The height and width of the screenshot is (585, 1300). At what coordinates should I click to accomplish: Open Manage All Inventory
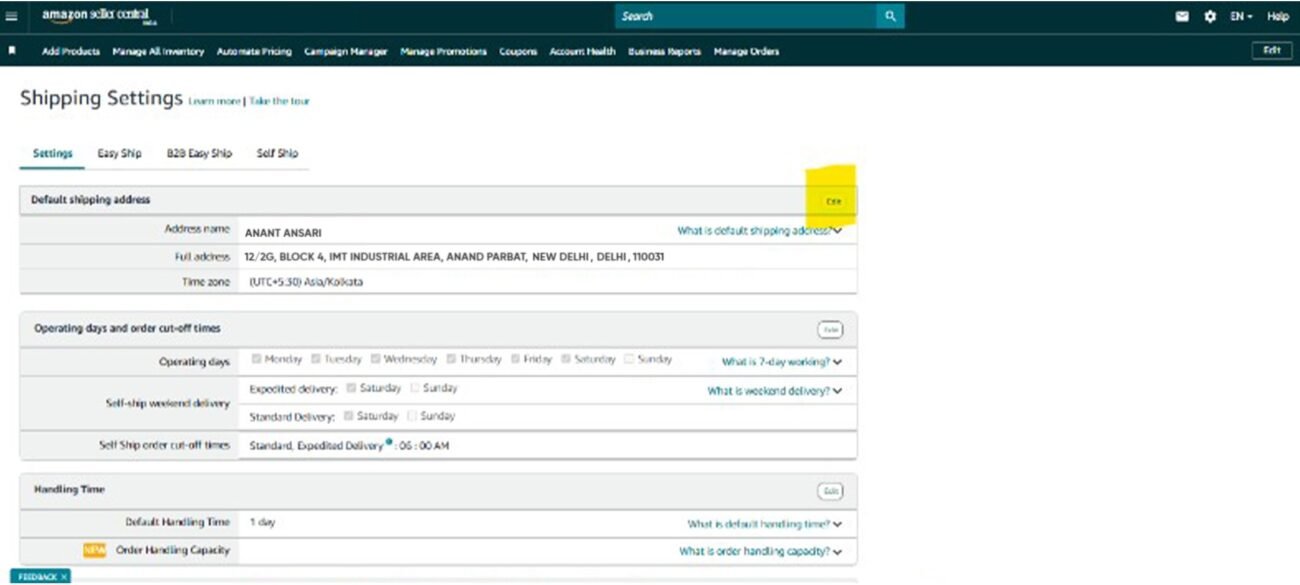tap(158, 52)
